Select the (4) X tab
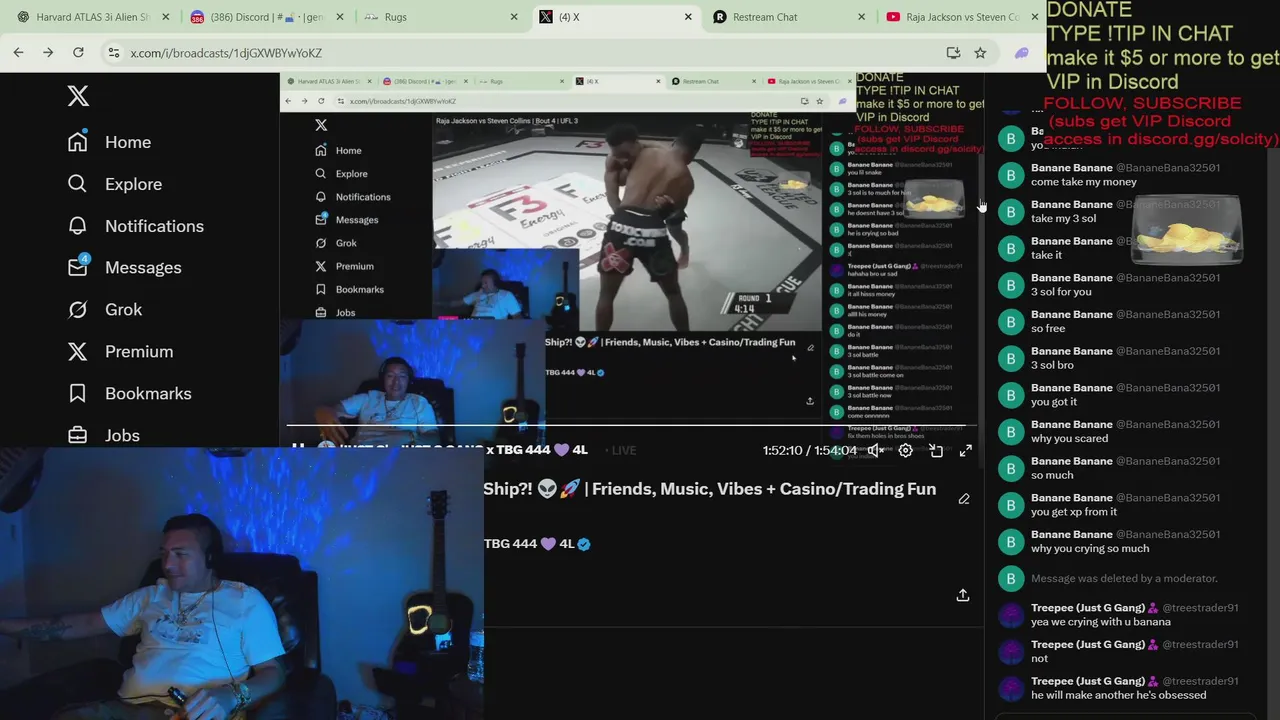Image resolution: width=1280 pixels, height=720 pixels. [x=614, y=17]
